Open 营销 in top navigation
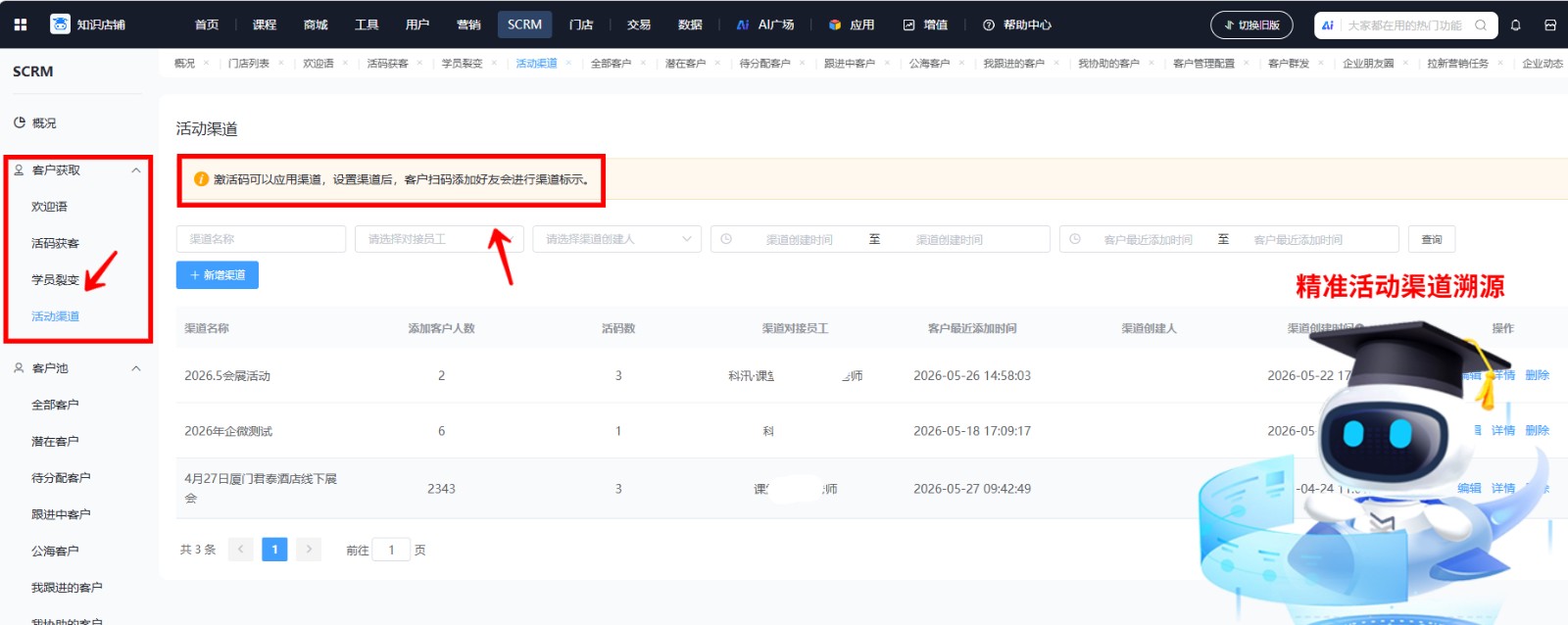Viewport: 1568px width, 625px height. tap(468, 24)
